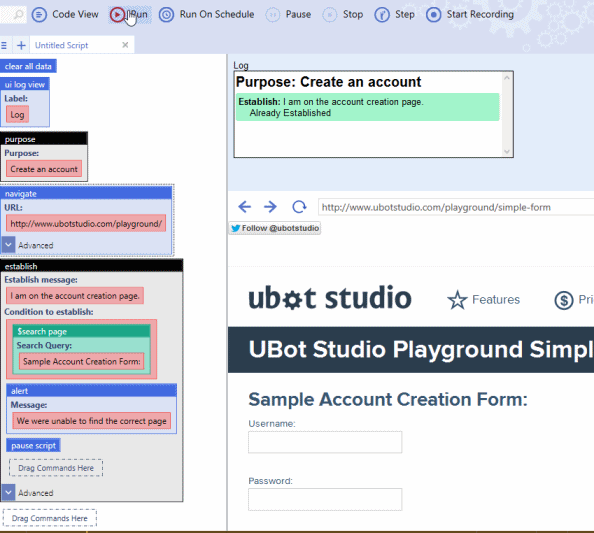Open Code View from the toolbar
Viewport: 594px width, 533px height.
(x=65, y=14)
